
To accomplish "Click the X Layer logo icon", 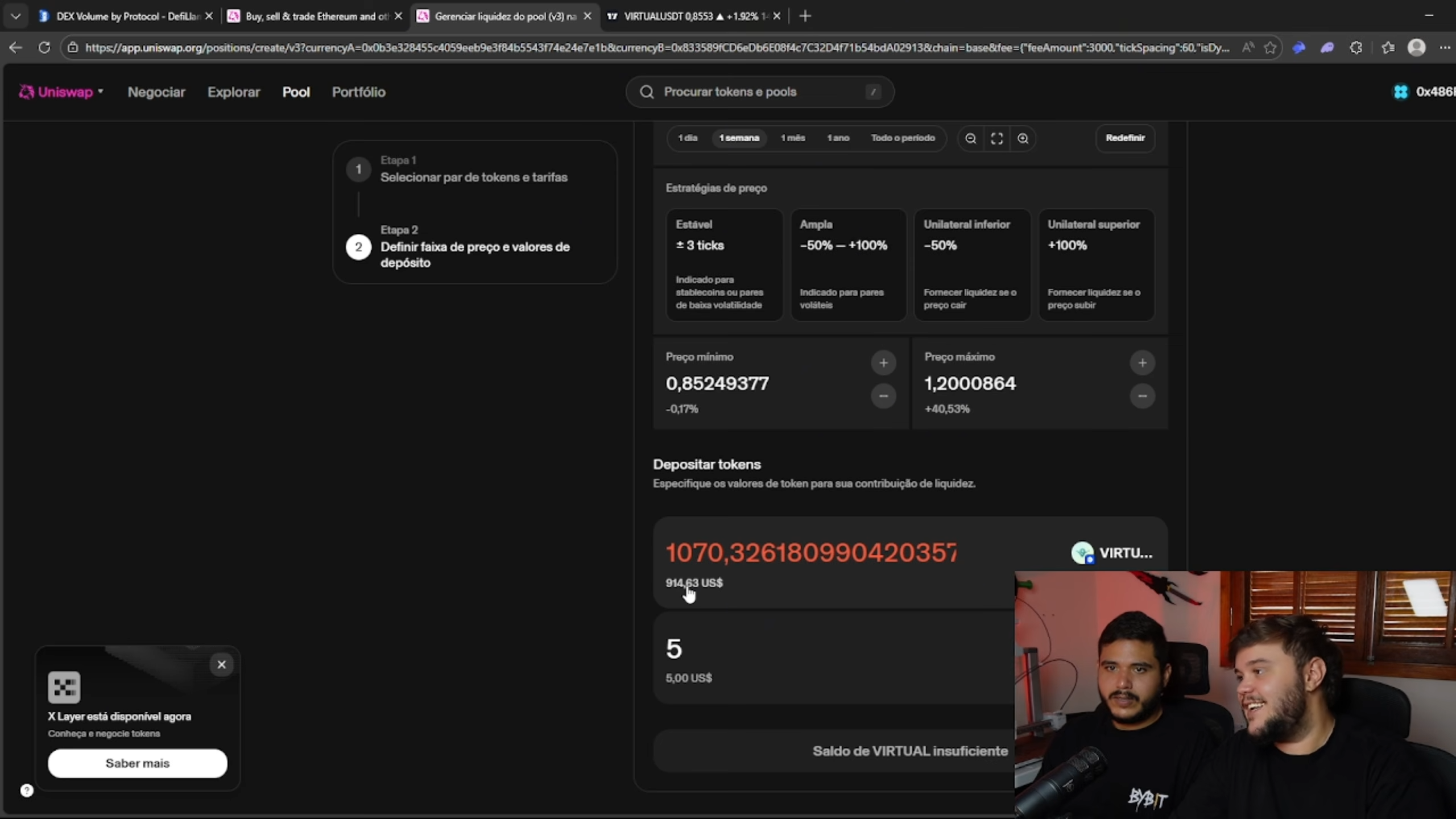I will [x=64, y=687].
